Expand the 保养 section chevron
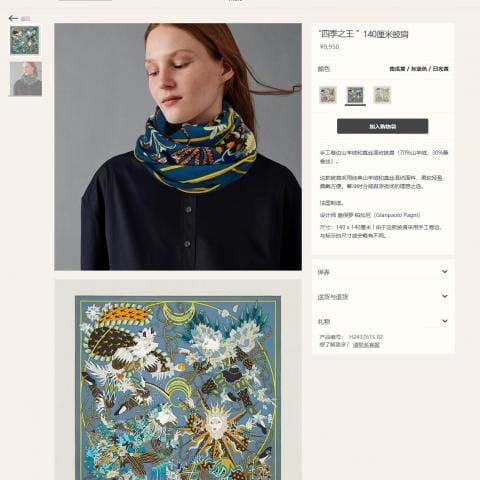 pyautogui.click(x=444, y=271)
